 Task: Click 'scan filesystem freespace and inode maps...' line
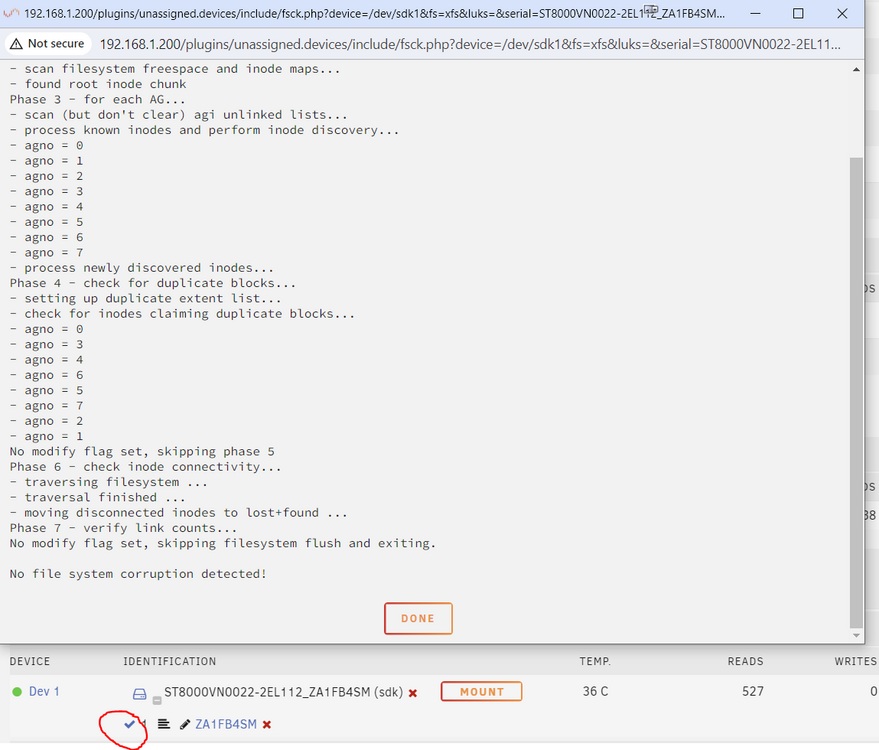pyautogui.click(x=175, y=69)
